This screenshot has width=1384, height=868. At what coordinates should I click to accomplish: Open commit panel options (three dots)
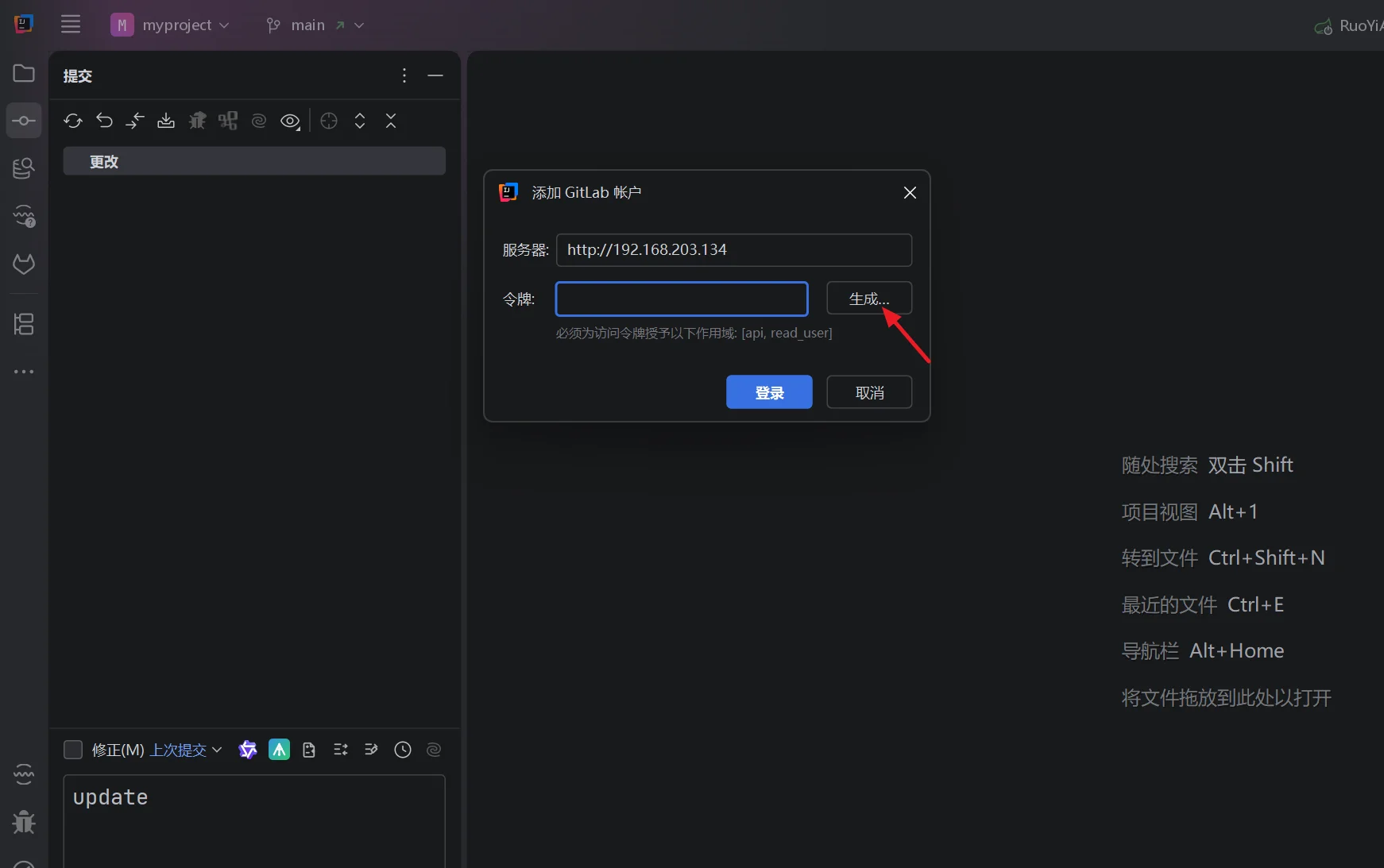click(404, 75)
